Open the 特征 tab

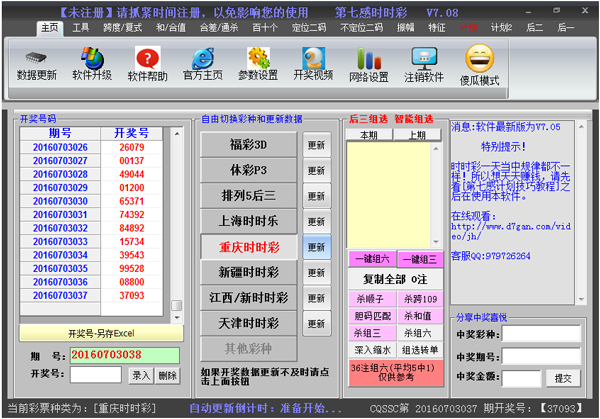437,28
